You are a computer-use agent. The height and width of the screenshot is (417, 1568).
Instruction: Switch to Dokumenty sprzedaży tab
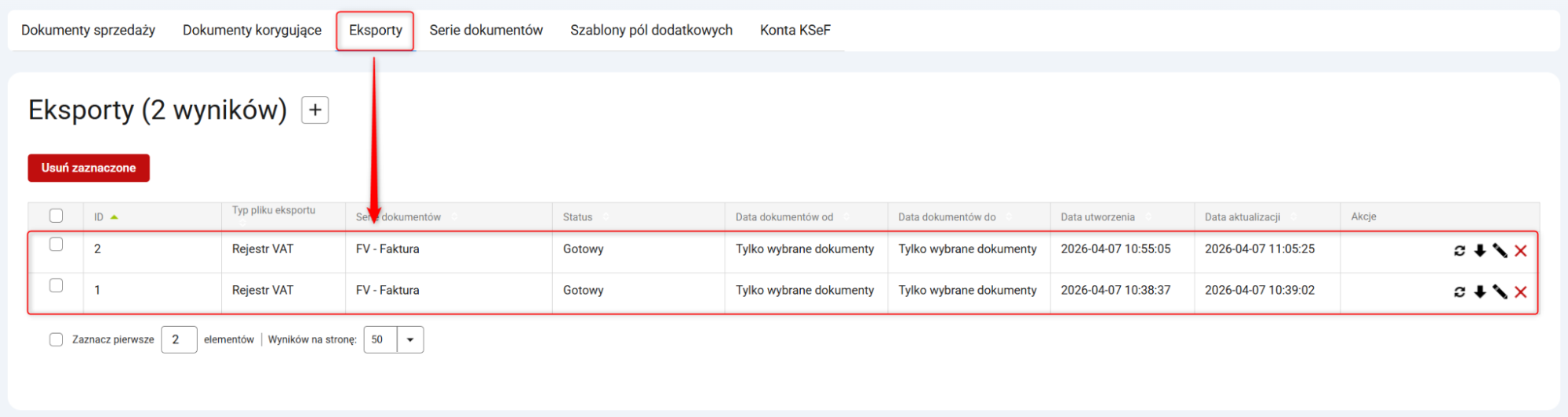(x=88, y=31)
